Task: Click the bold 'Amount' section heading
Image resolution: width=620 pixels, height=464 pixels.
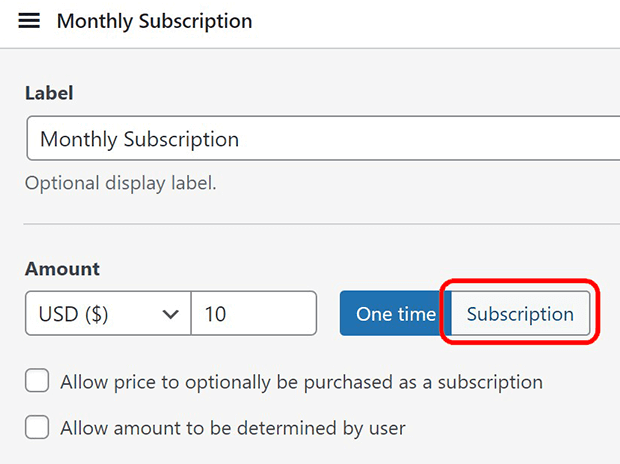Action: pyautogui.click(x=62, y=269)
